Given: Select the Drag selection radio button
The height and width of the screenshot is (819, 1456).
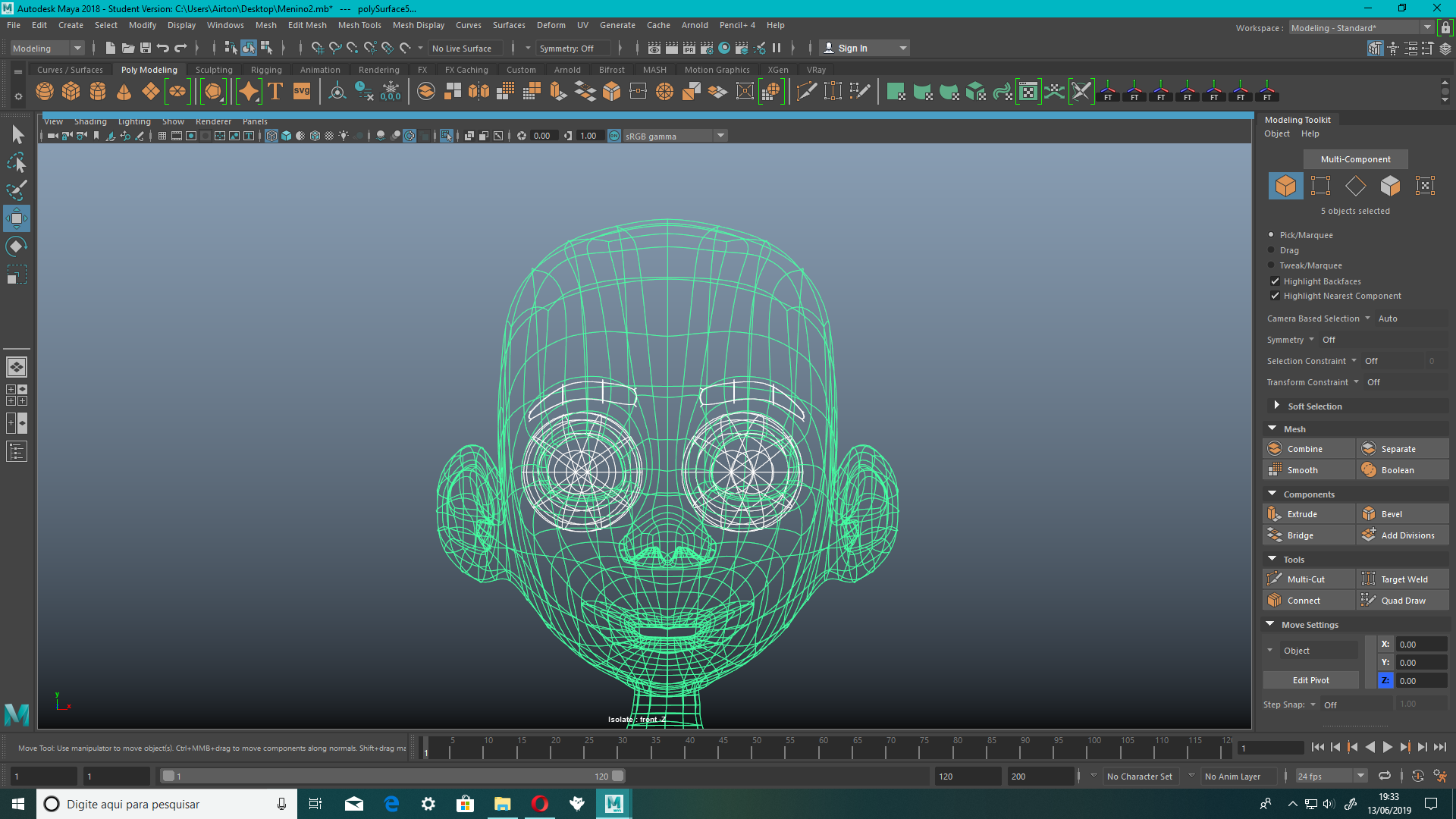Looking at the screenshot, I should 1271,250.
